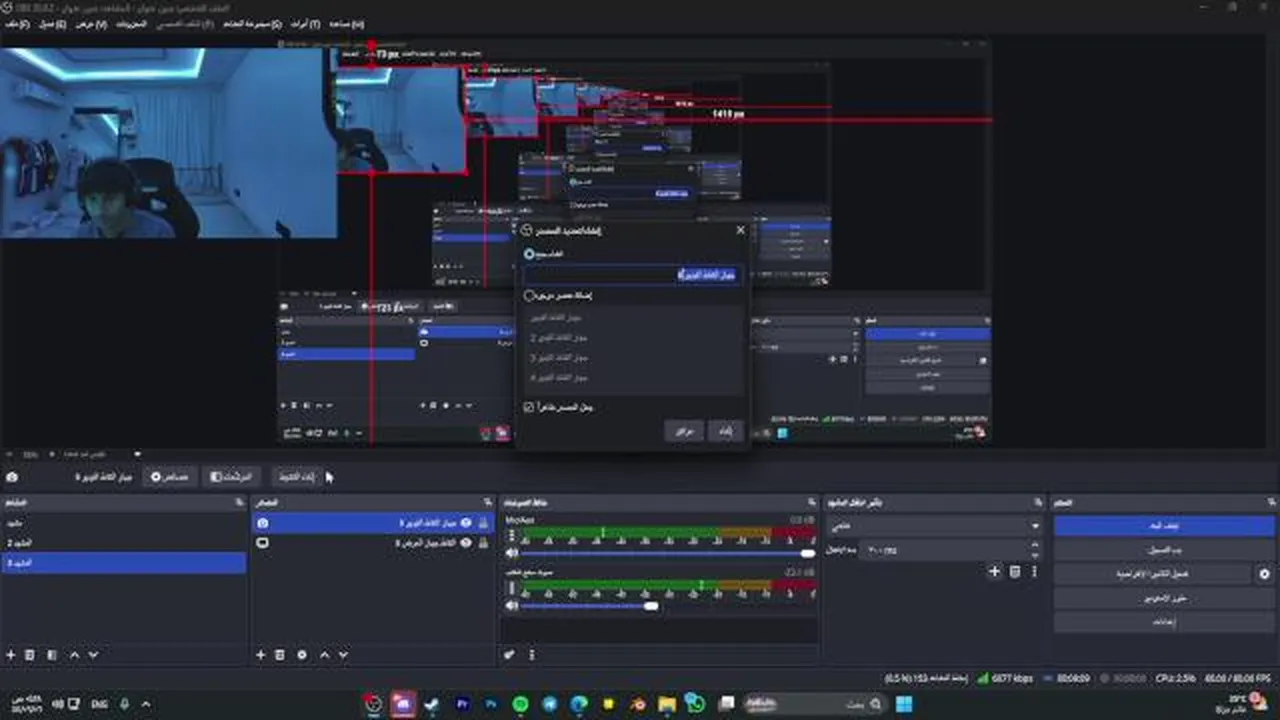
Task: Move source up with the Sources up arrow
Action: pos(324,655)
